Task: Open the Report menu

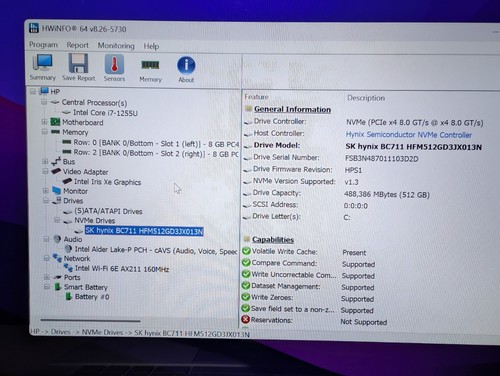Action: (77, 45)
